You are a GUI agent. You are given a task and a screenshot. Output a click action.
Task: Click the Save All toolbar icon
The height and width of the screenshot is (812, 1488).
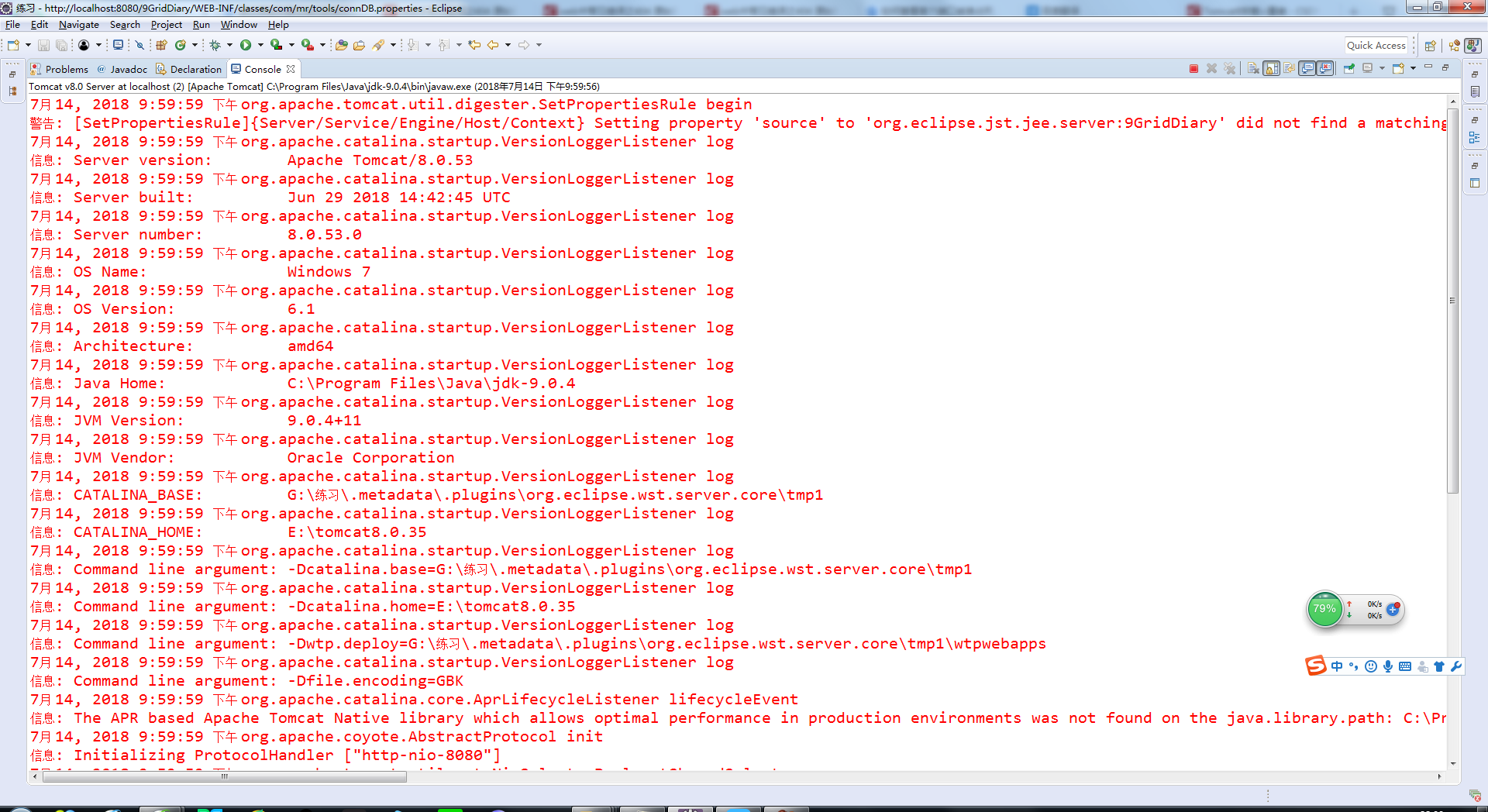click(61, 45)
